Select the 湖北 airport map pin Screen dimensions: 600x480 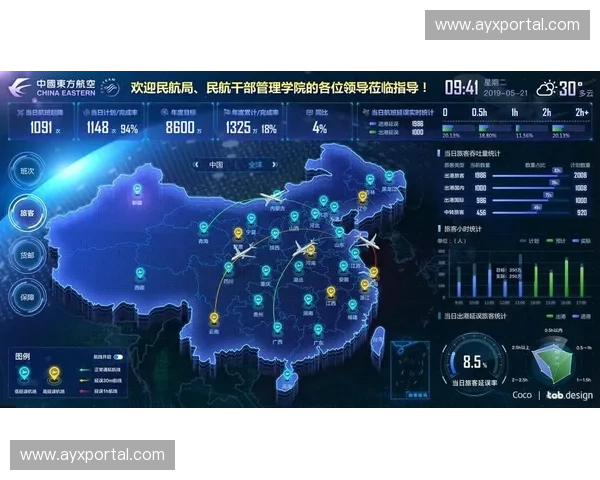click(x=298, y=267)
